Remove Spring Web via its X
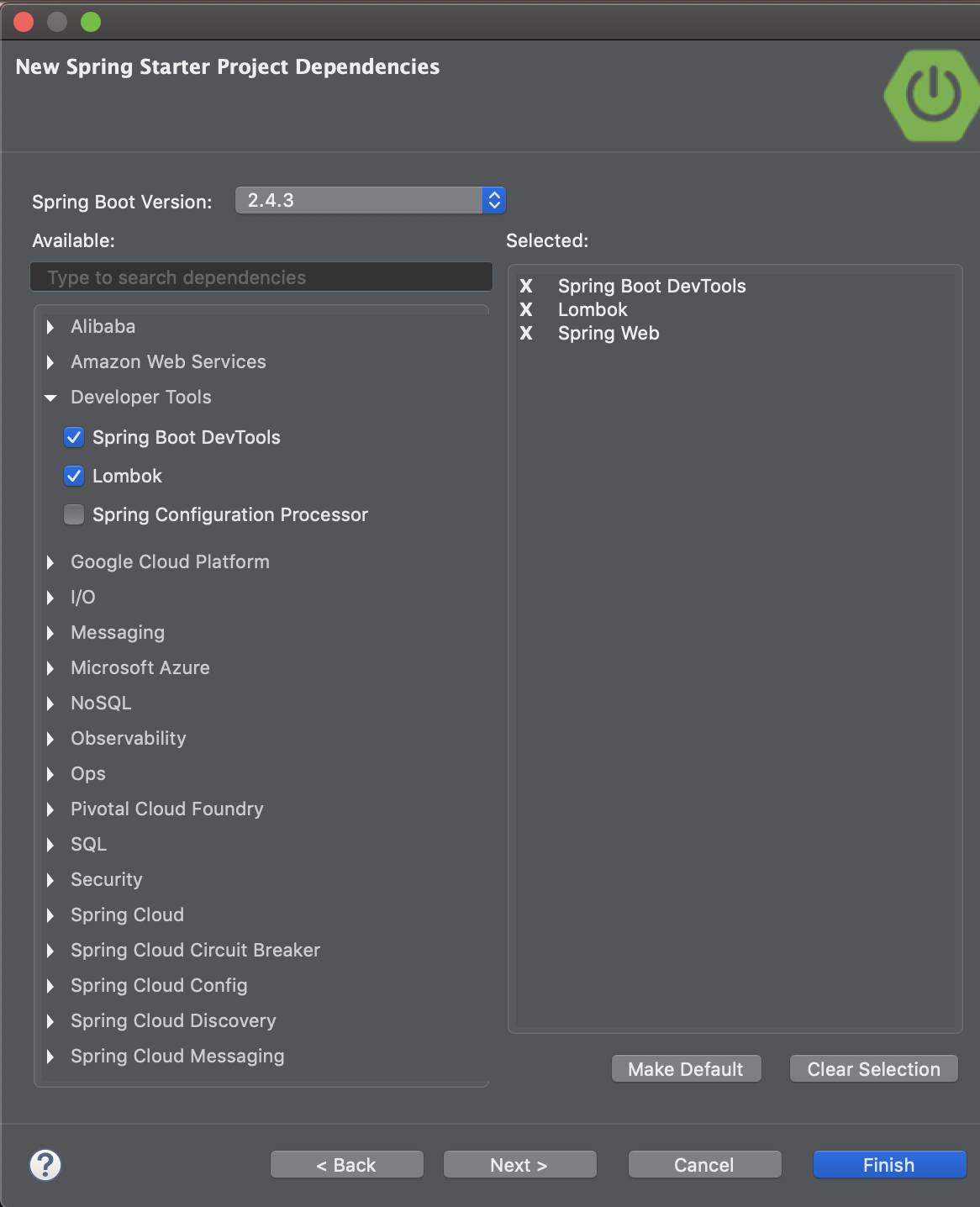Screen dimensions: 980x1207 point(526,333)
